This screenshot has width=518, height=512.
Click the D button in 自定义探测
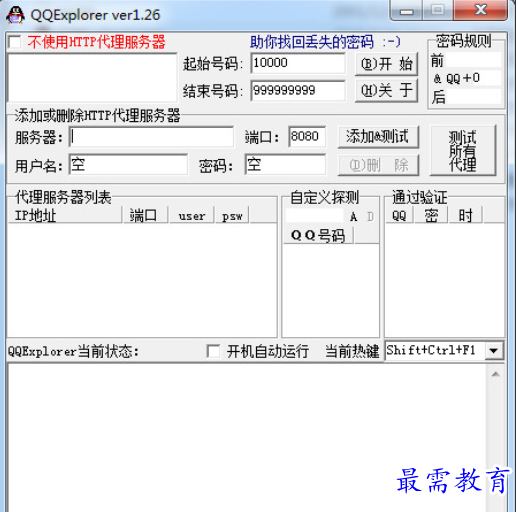(x=370, y=217)
